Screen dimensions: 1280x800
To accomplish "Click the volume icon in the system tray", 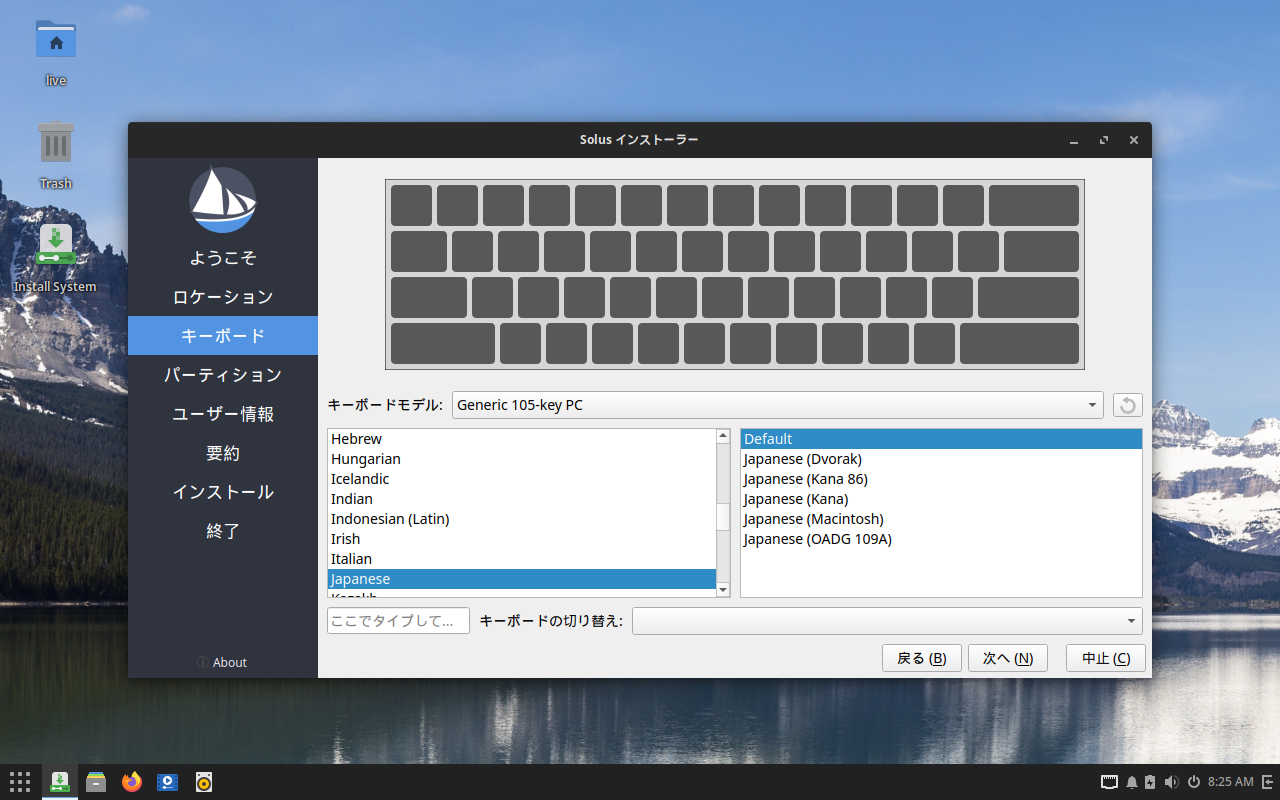I will (1171, 782).
